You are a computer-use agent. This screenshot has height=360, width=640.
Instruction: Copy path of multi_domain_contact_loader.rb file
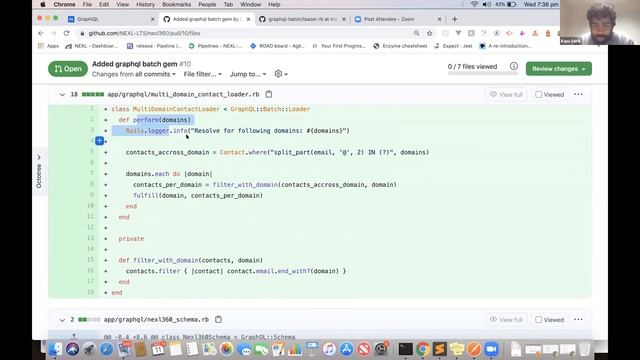click(269, 94)
